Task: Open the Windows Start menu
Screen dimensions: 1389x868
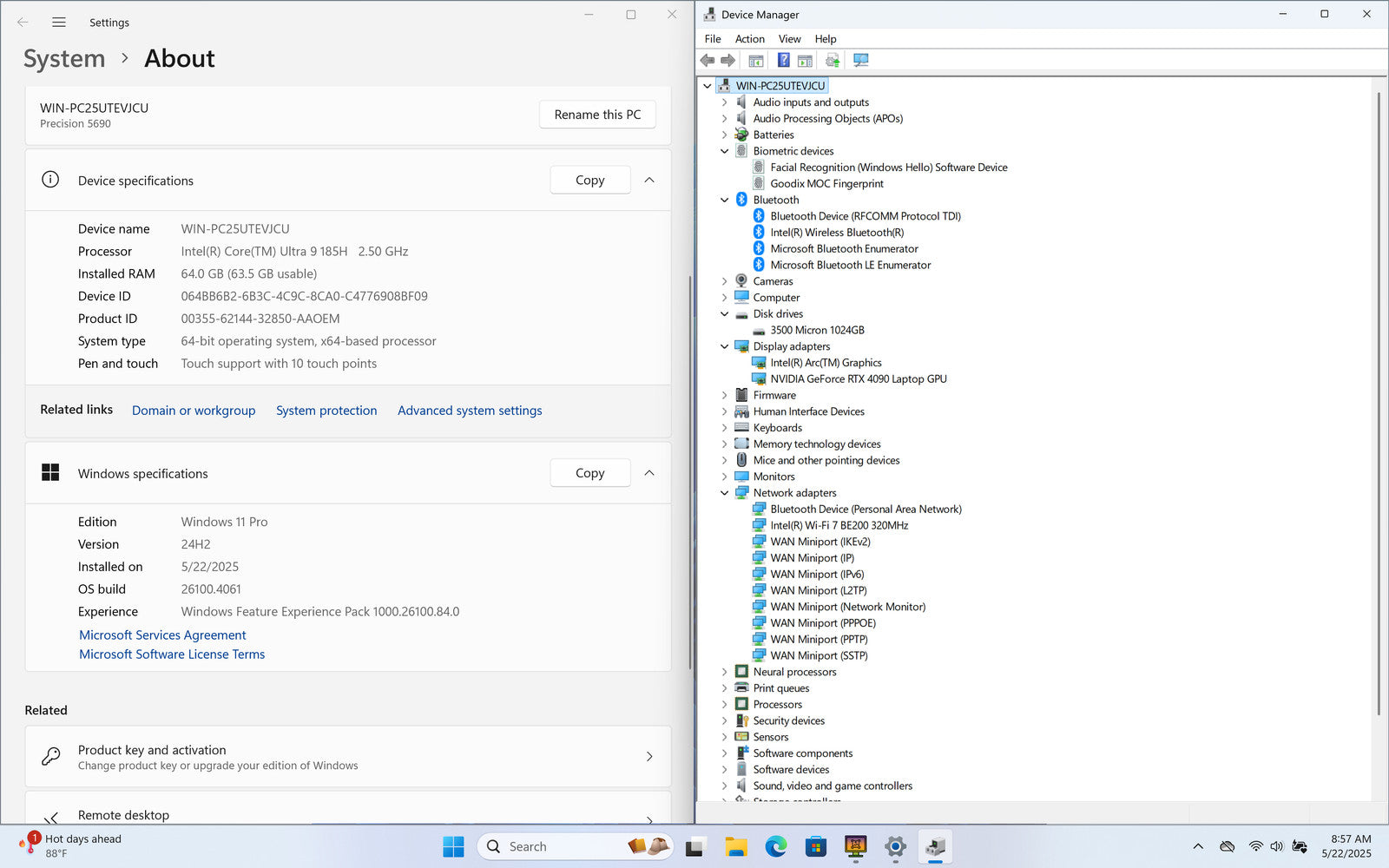Action: 453,846
